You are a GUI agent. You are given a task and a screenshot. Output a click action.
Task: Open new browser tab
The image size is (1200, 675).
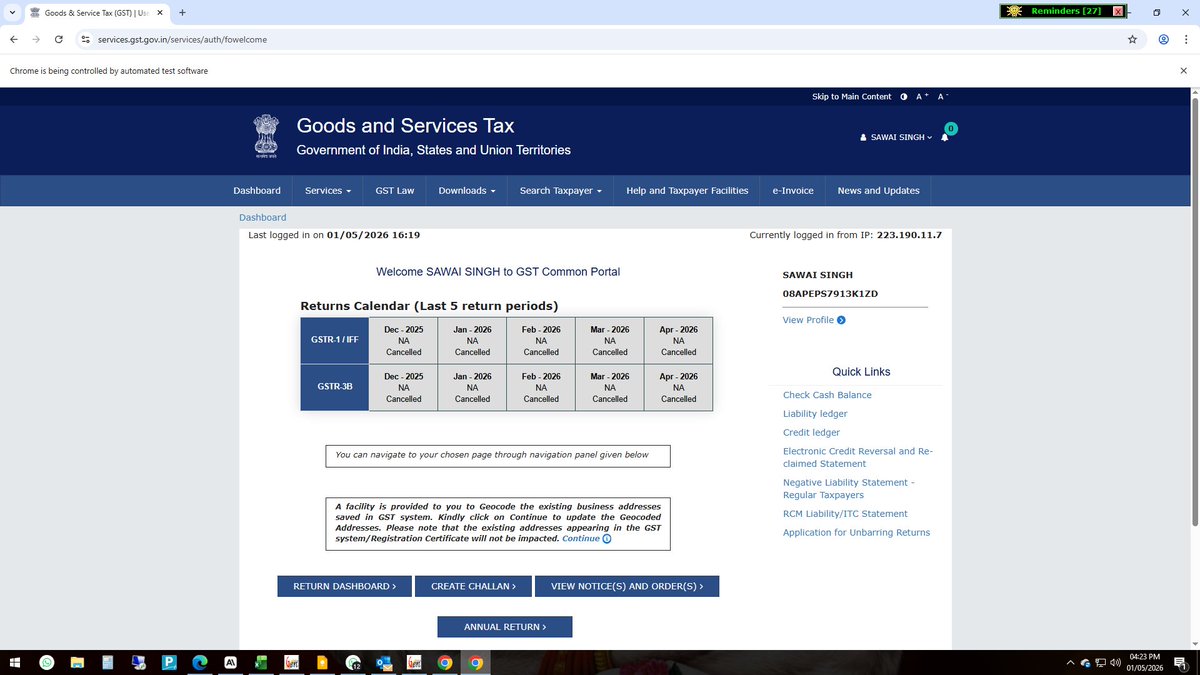point(182,12)
